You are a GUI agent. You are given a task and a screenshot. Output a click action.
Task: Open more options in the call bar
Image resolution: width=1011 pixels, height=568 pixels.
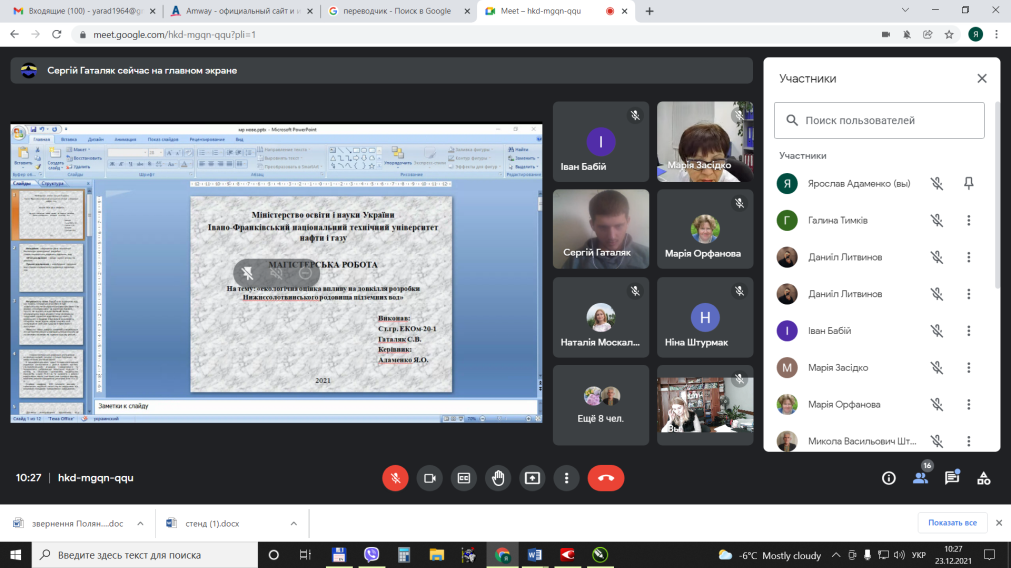coord(566,478)
